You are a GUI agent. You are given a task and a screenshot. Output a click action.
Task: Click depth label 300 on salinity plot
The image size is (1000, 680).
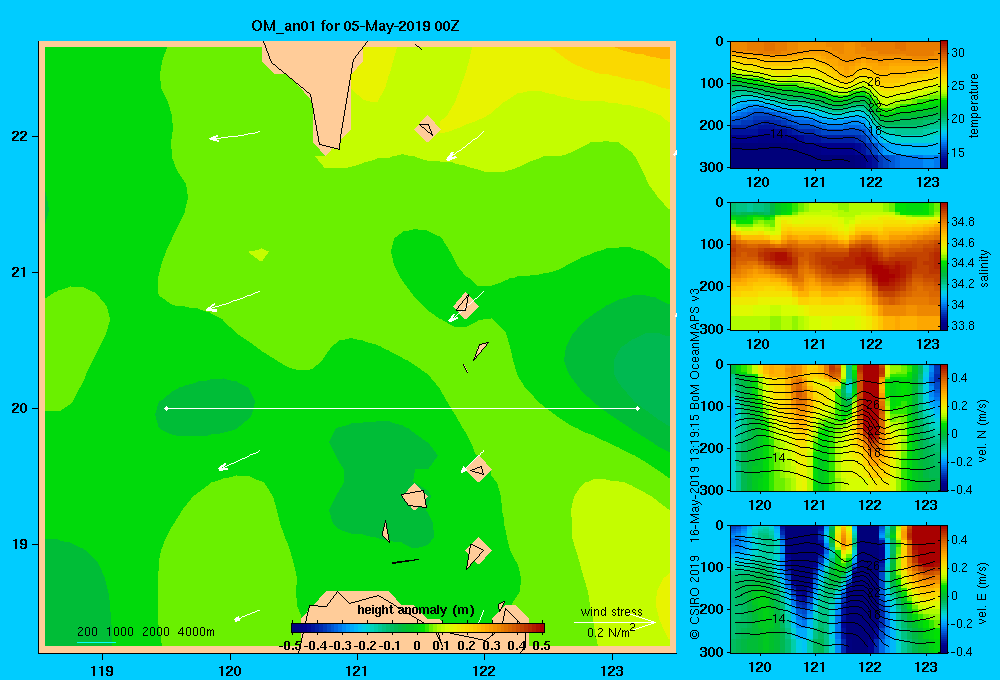pos(712,329)
